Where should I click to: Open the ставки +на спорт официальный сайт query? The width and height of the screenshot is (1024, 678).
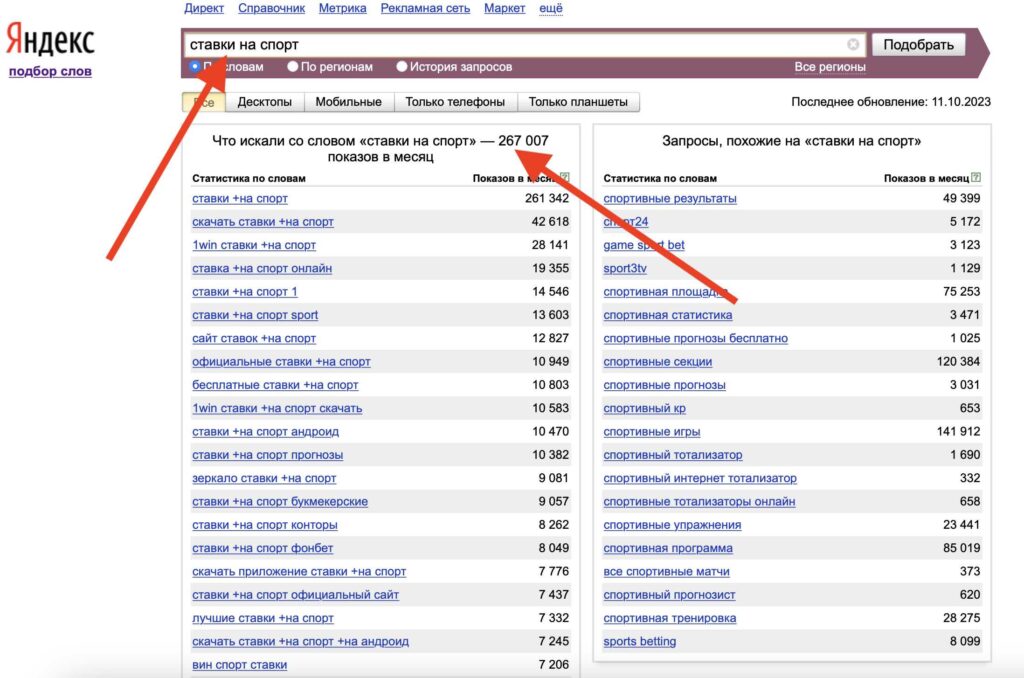pos(295,595)
